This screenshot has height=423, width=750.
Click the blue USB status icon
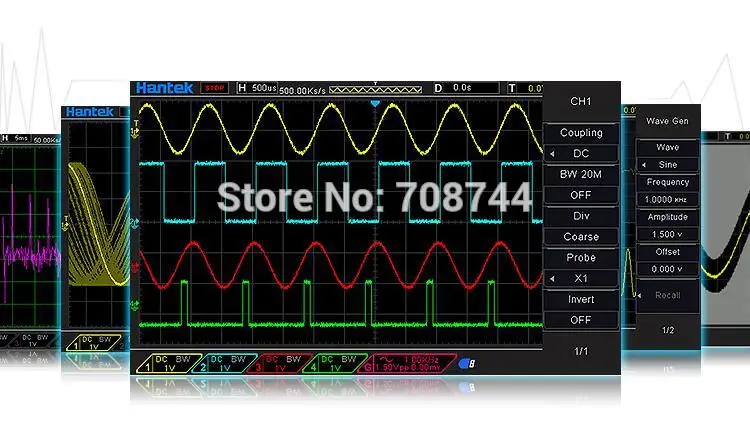(467, 364)
